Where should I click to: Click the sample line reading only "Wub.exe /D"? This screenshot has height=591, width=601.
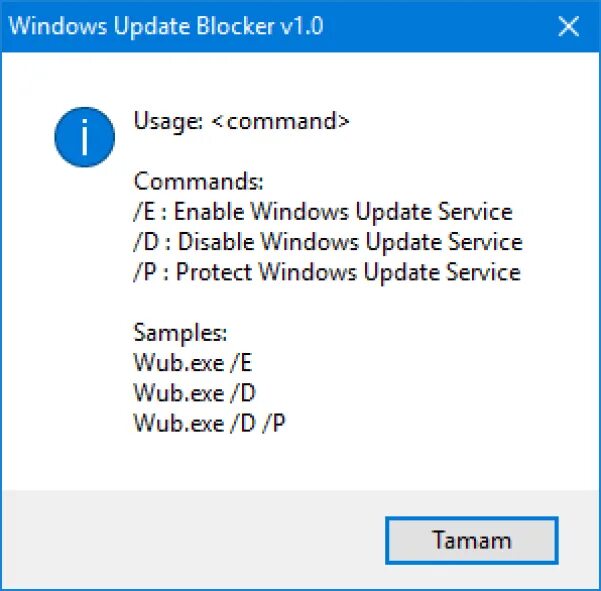point(194,392)
